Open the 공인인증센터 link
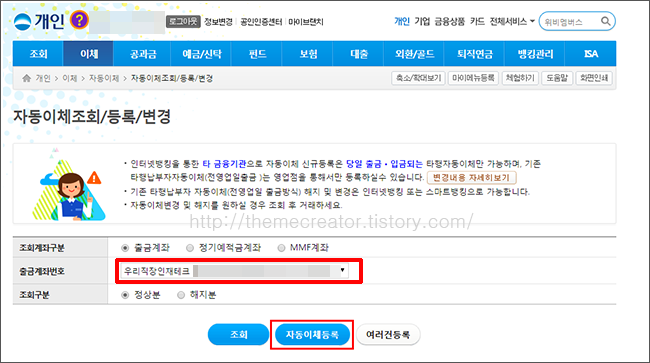 tap(261, 22)
